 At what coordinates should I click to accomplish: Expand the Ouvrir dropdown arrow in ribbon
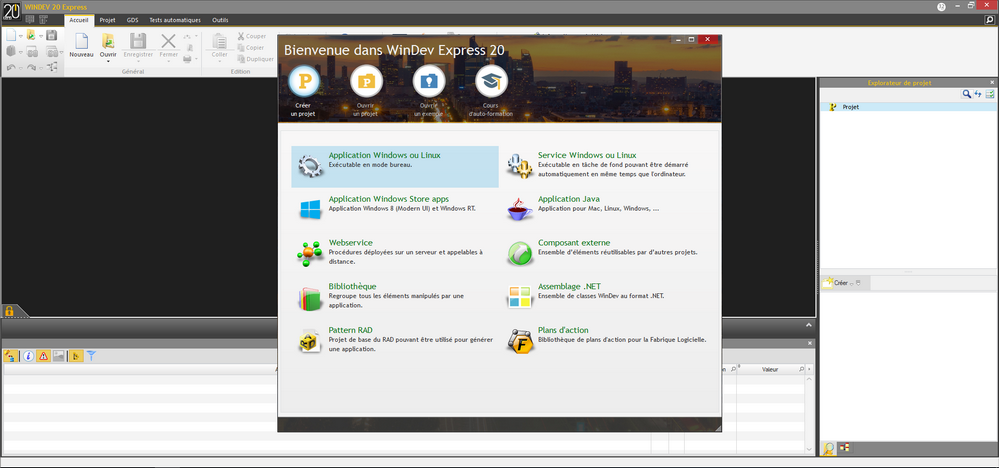click(108, 61)
